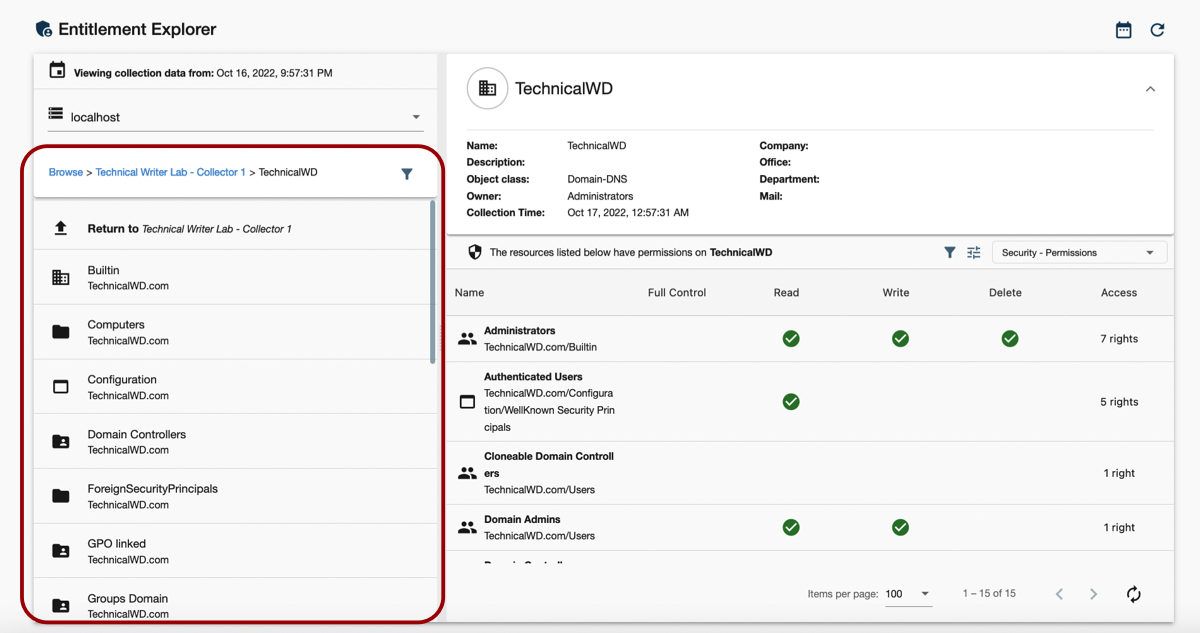Select the Domain Controllers entry
Screen dimensions: 1200x633
point(136,441)
